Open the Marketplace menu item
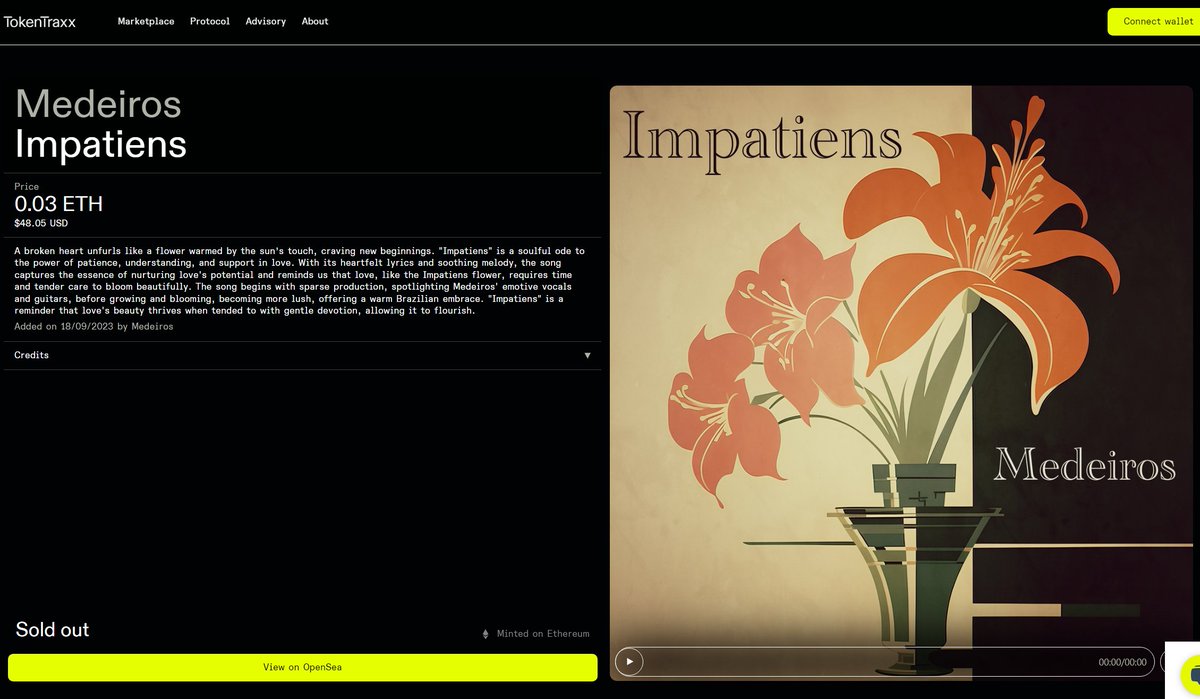 [146, 21]
